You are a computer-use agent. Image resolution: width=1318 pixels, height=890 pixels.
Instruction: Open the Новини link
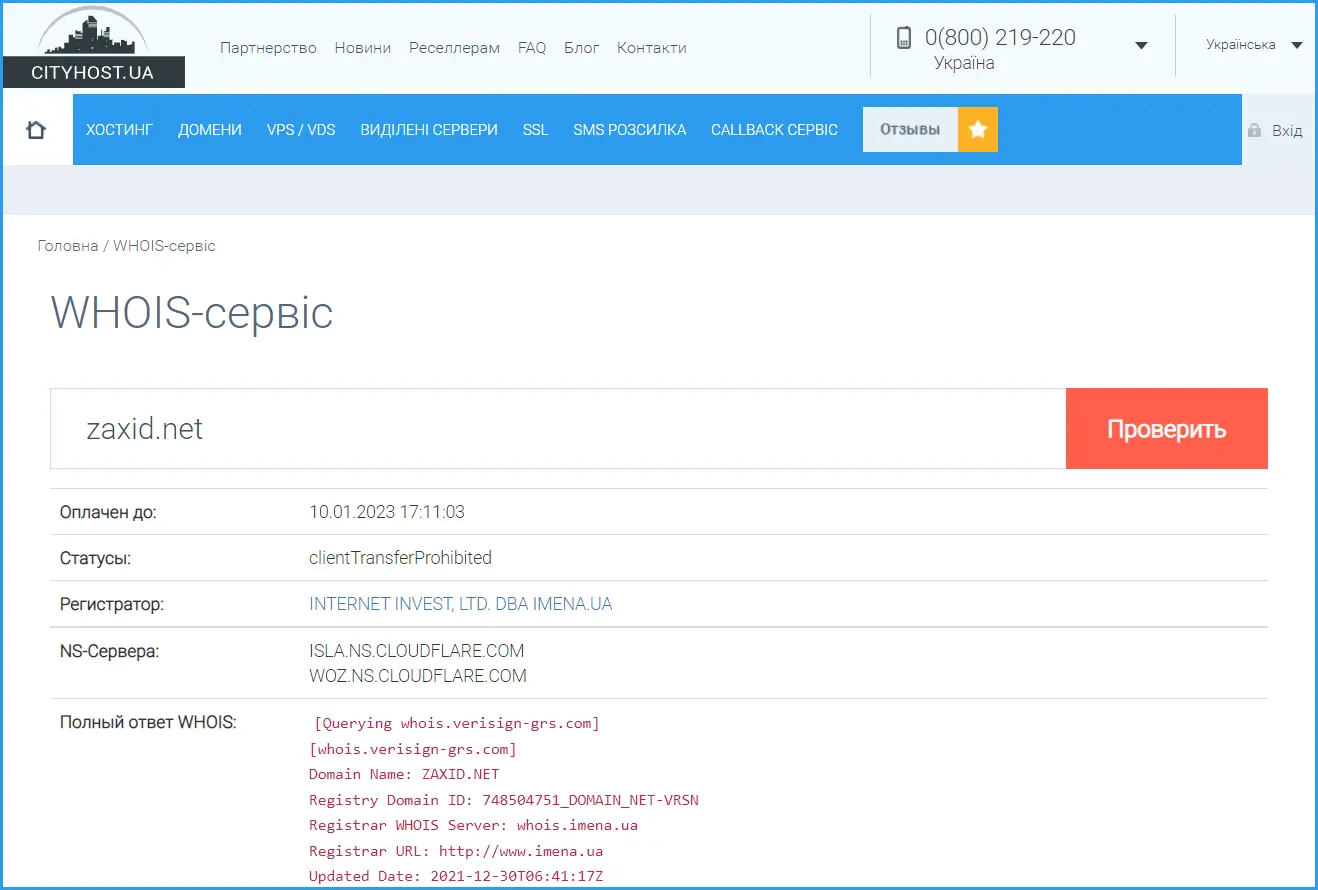(363, 48)
